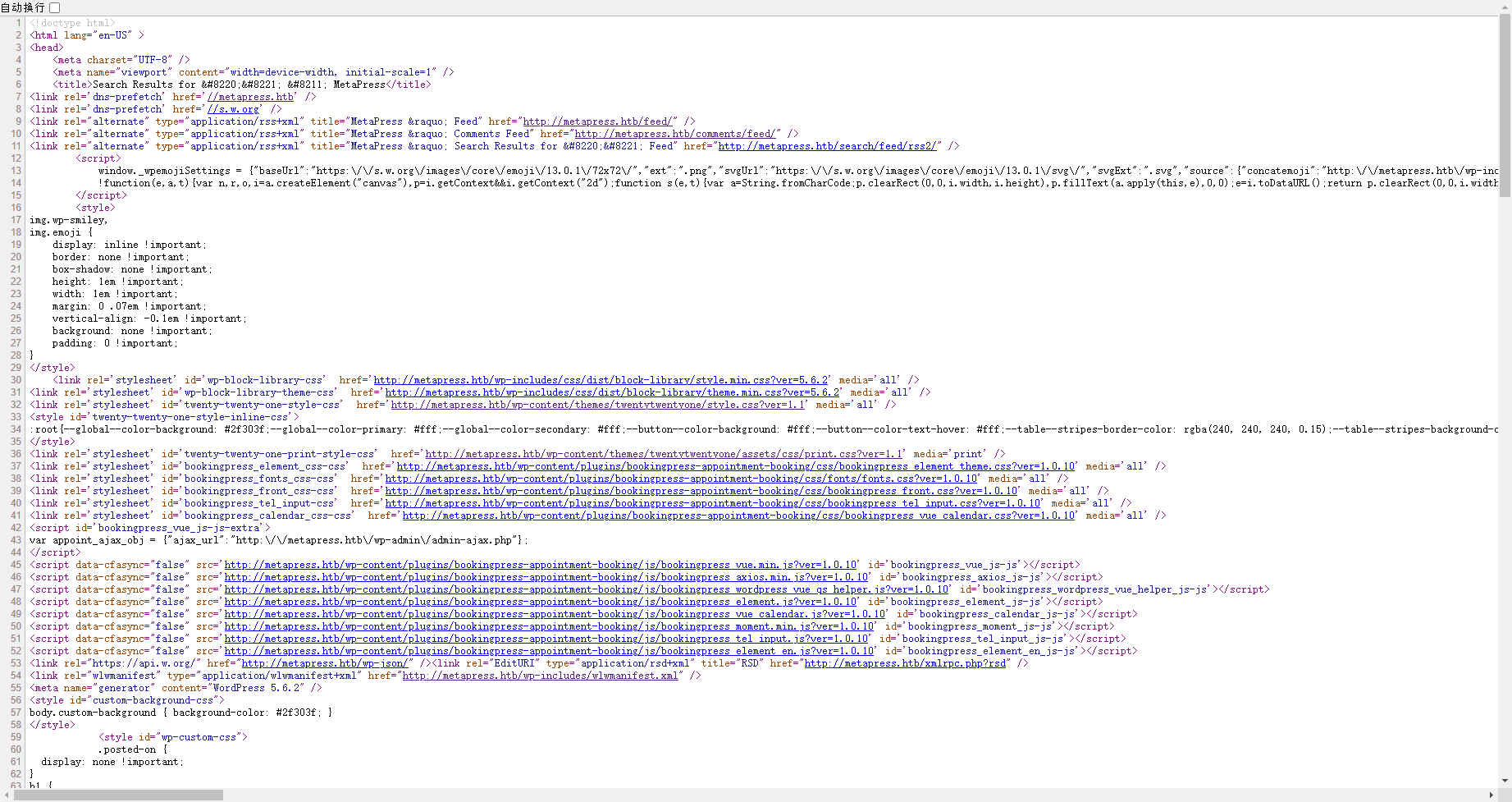Open bookingpress_vue.min.js link

tap(541, 565)
